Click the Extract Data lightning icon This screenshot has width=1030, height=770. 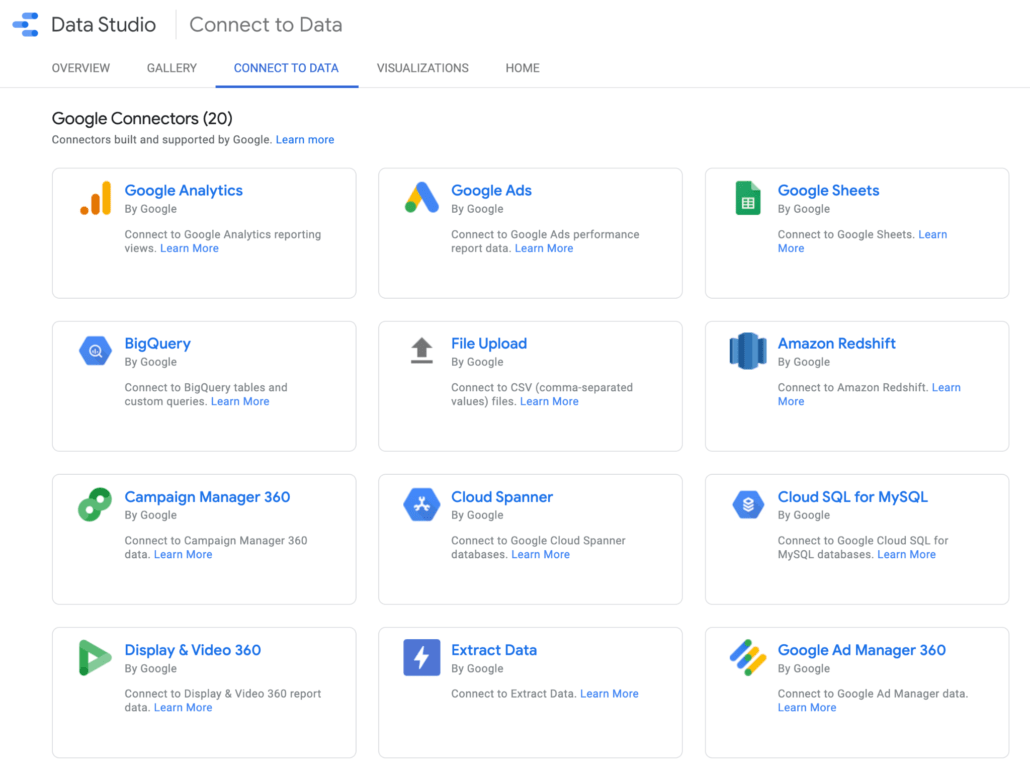(x=421, y=657)
